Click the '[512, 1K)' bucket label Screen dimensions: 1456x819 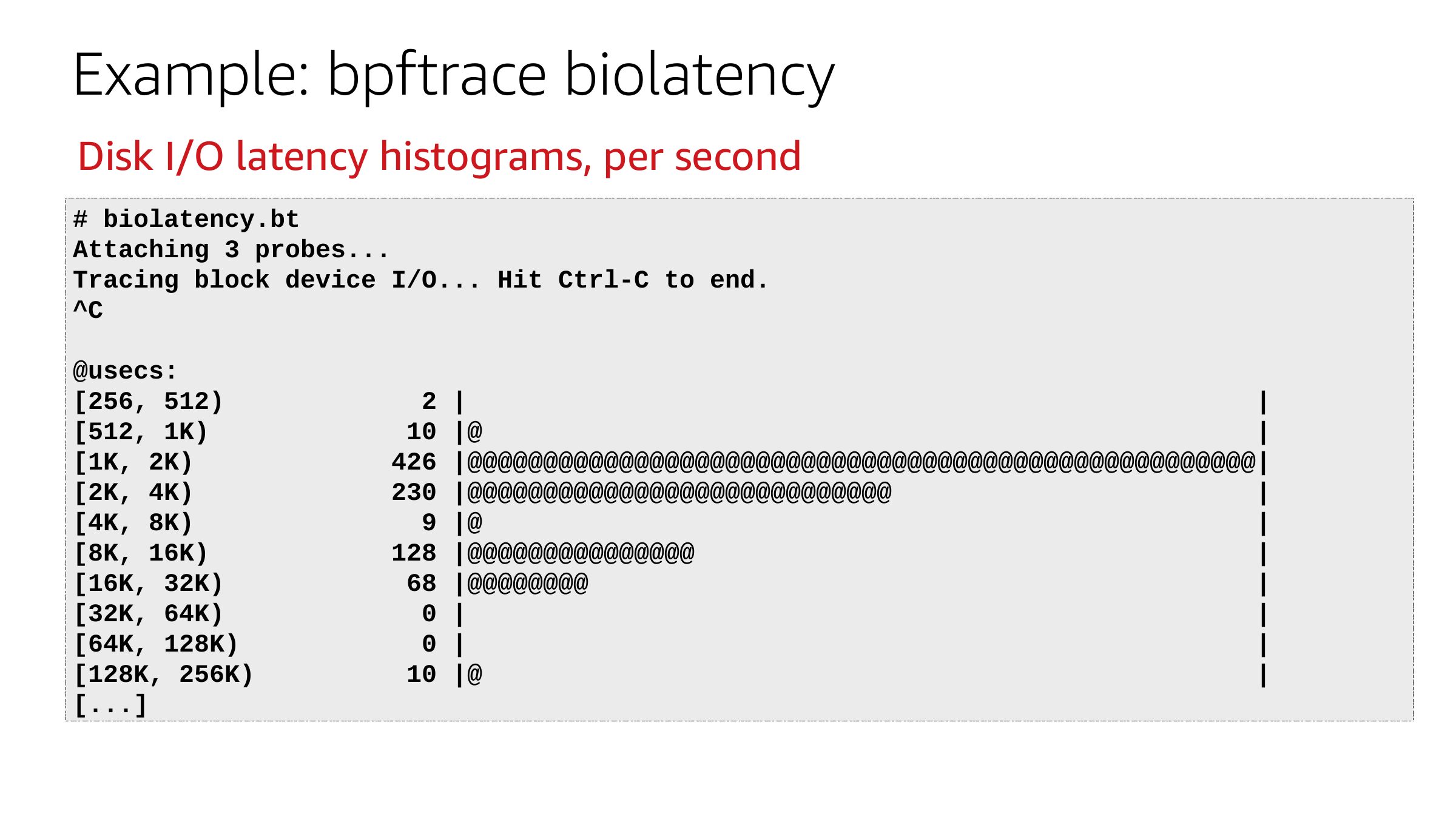click(x=141, y=431)
